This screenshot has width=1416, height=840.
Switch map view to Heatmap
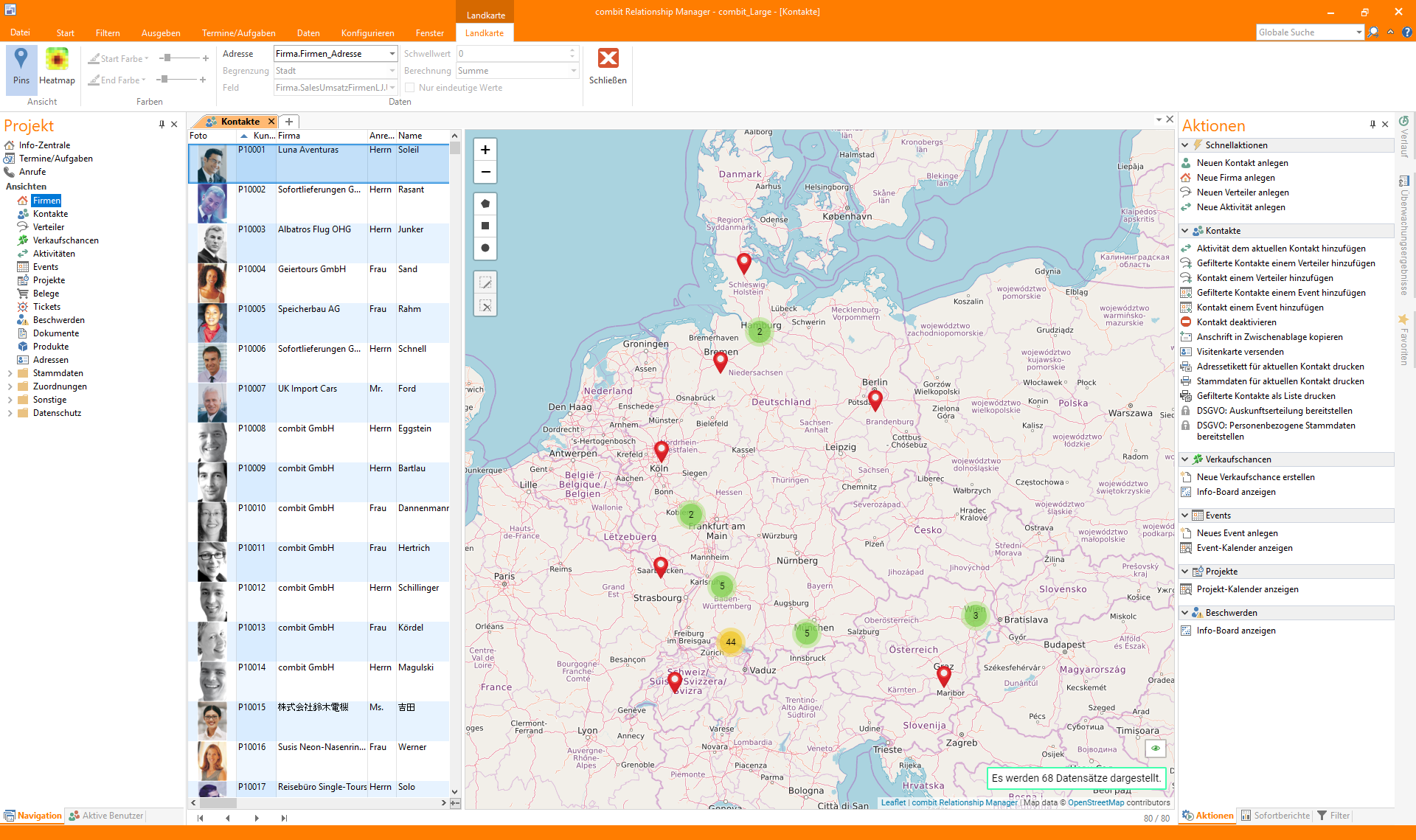click(x=57, y=66)
